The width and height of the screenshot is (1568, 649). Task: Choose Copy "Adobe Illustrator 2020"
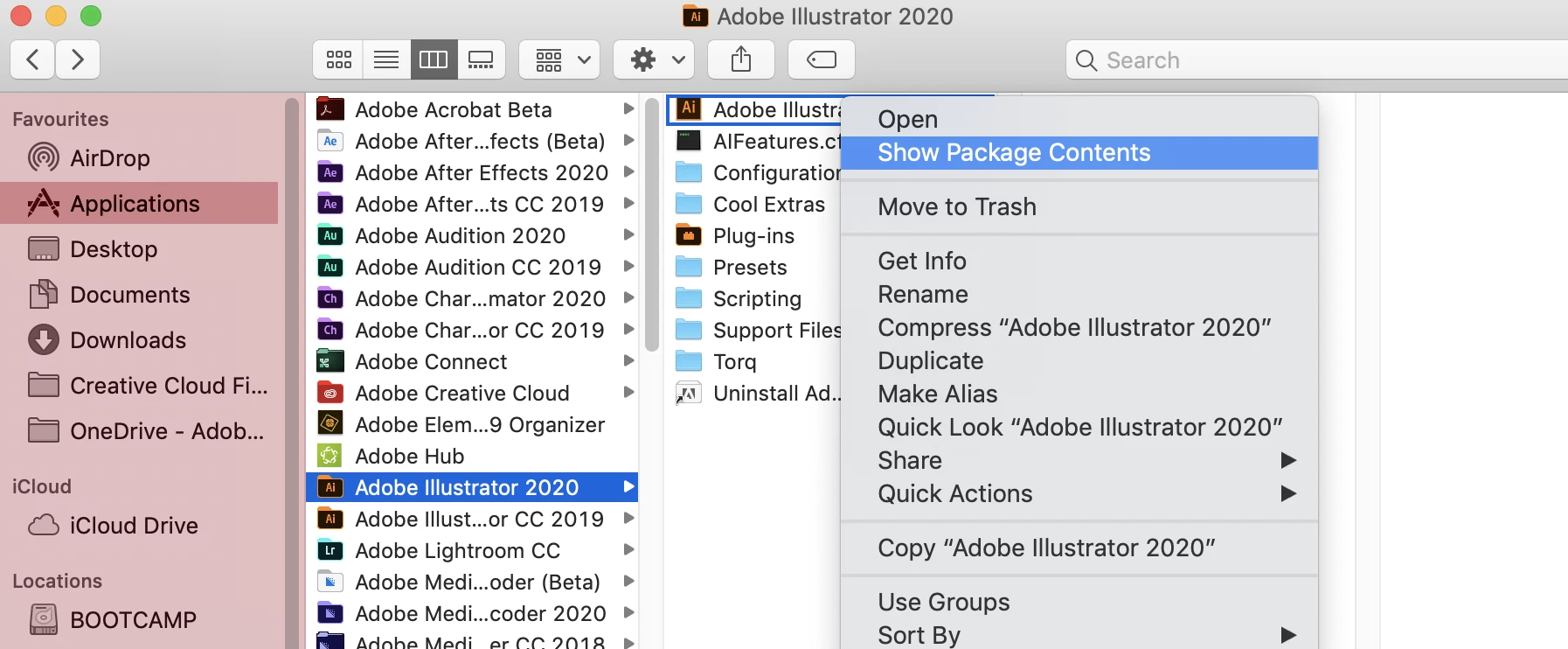[x=1079, y=548]
